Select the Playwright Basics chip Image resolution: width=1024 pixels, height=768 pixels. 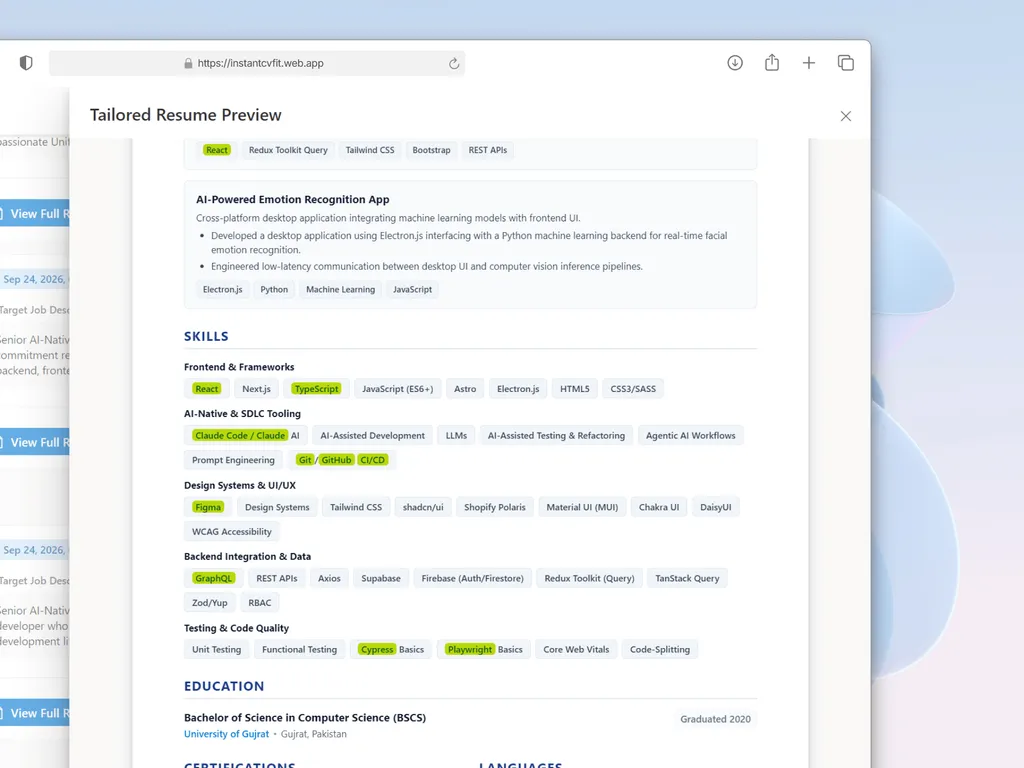point(484,650)
